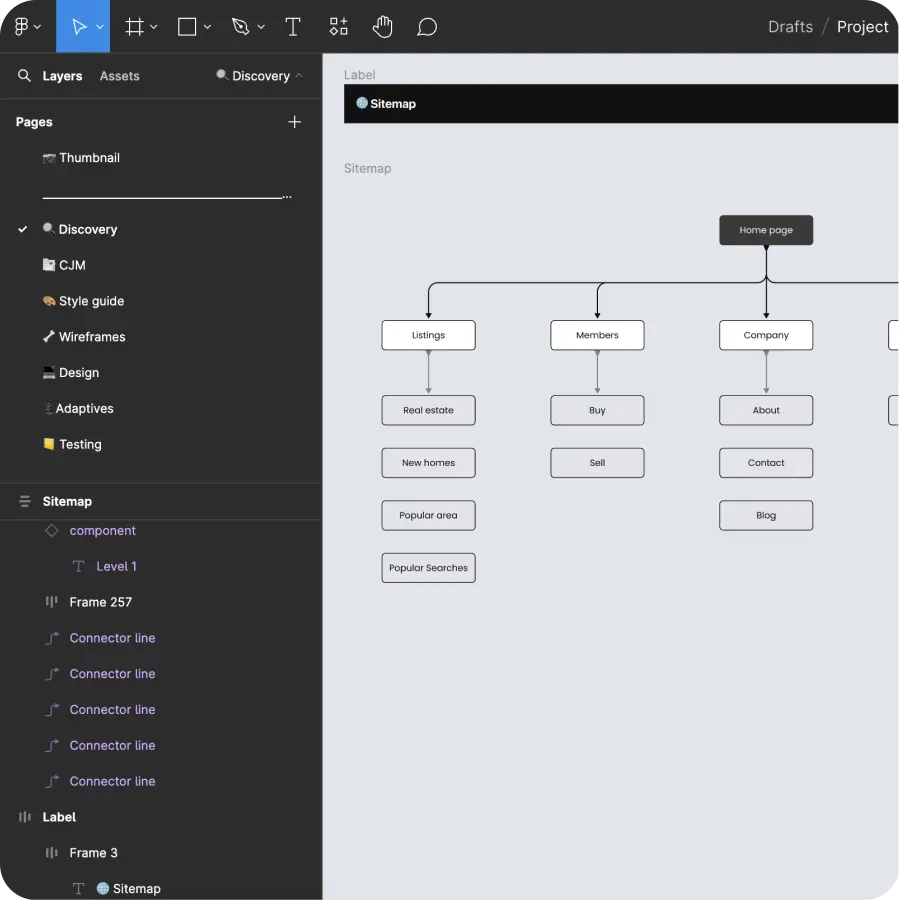Switch to the Assets tab
900x900 pixels.
(x=119, y=75)
